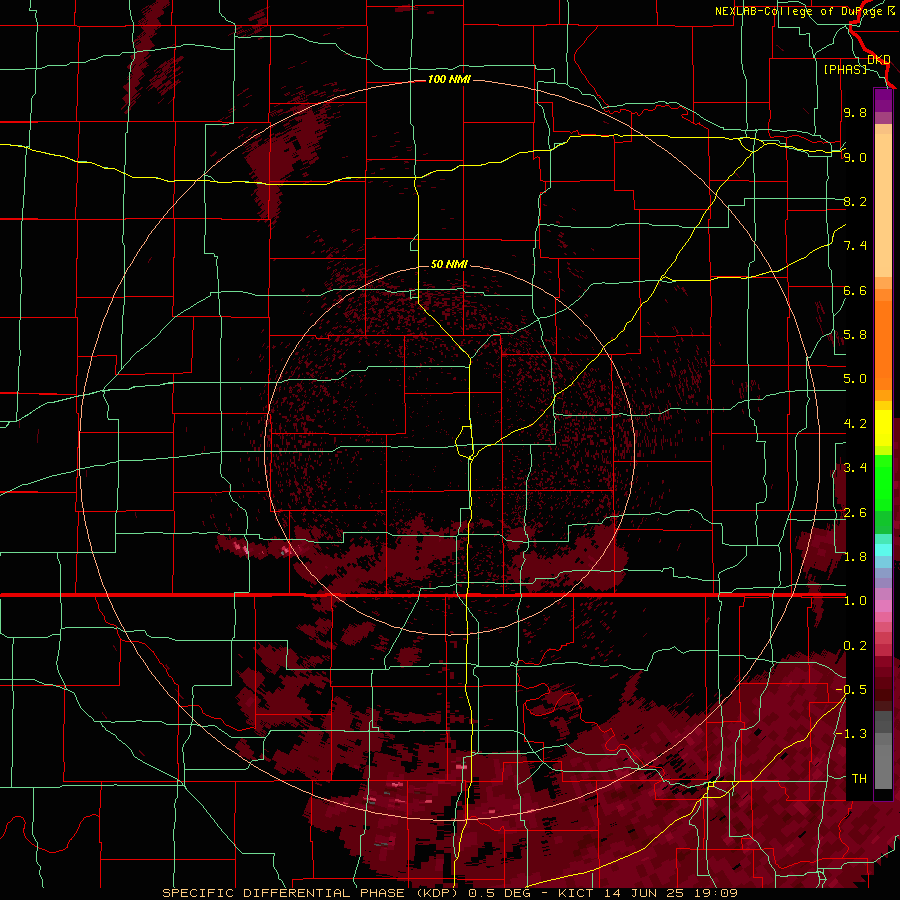Click the 5.8 value on the color scale
This screenshot has width=900, height=900.
tap(855, 335)
